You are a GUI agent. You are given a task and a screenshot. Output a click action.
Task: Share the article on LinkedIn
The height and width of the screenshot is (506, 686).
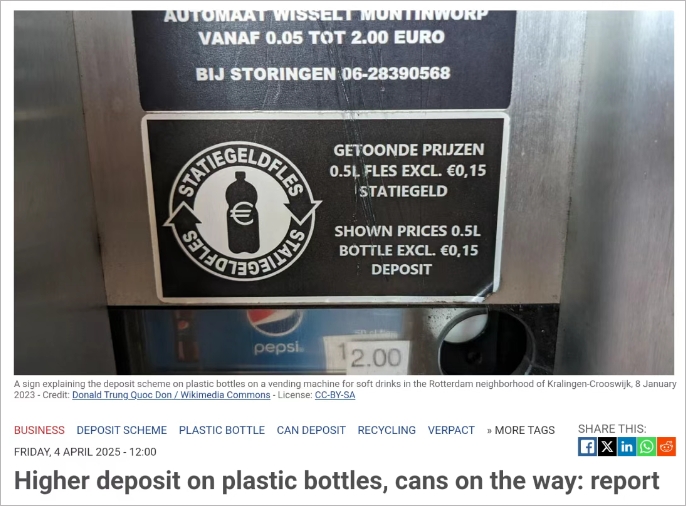627,447
